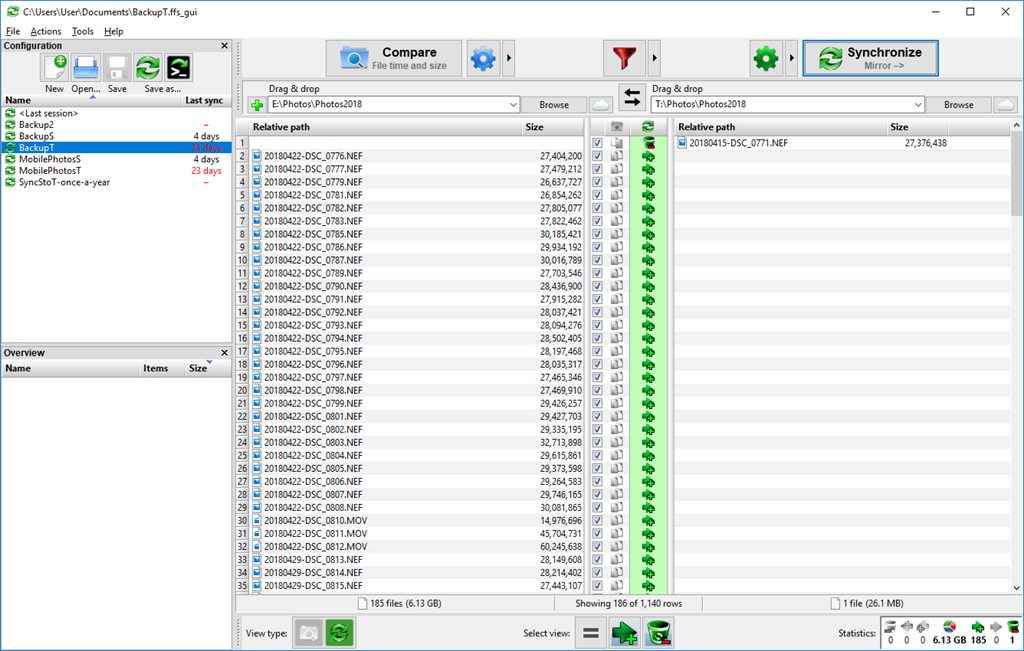Open filter settings via the red funnel

(624, 59)
